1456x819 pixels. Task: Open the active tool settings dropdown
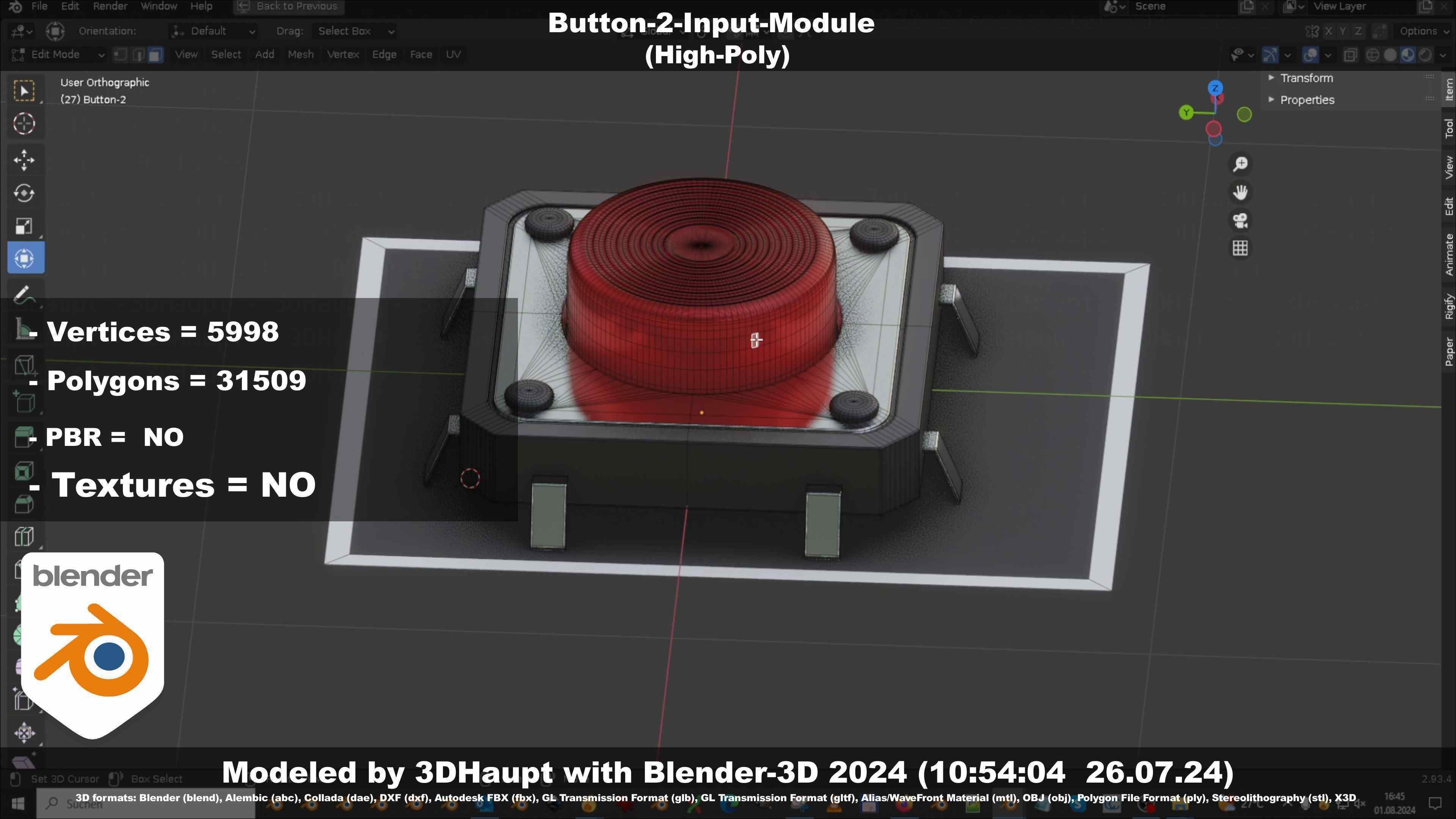click(x=22, y=31)
